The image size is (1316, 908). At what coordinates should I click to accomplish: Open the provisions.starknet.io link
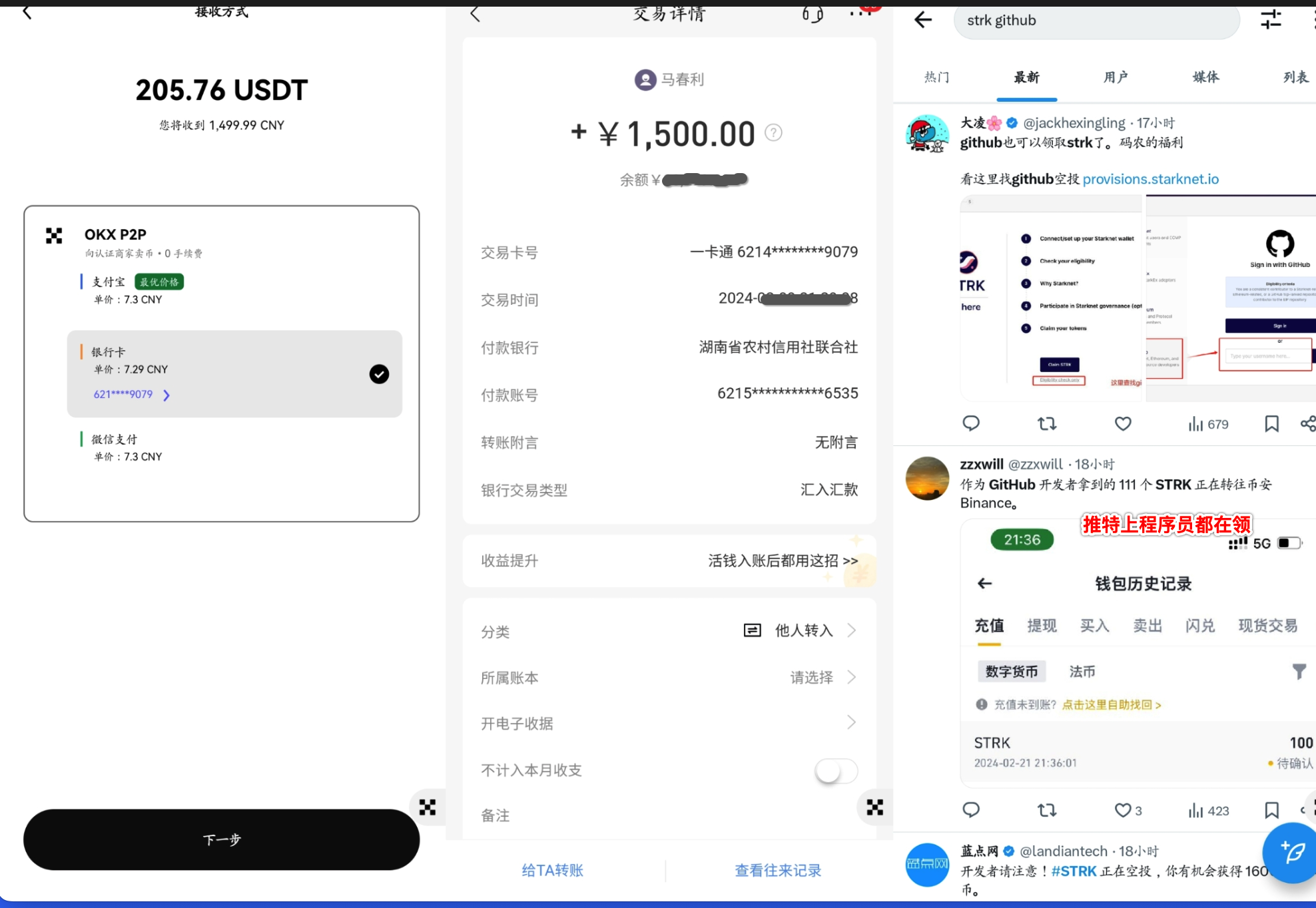click(x=1150, y=179)
